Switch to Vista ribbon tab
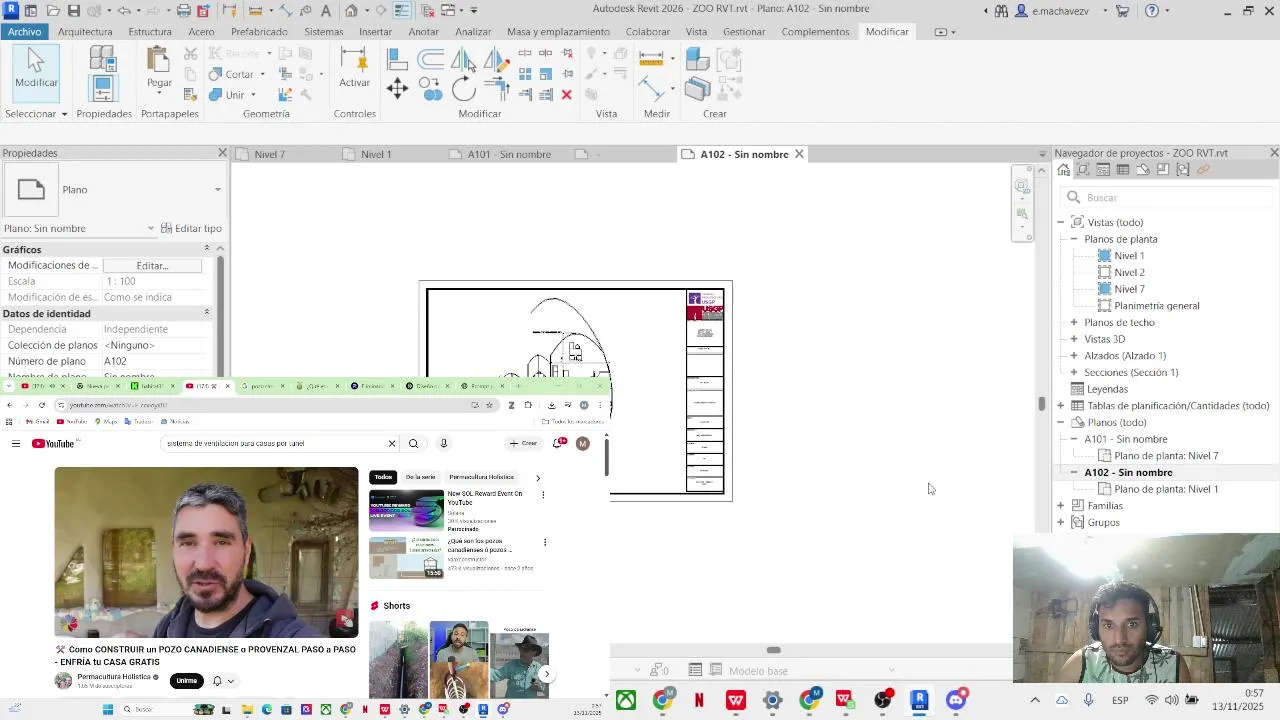Screen dimensions: 1280x720 pos(696,32)
